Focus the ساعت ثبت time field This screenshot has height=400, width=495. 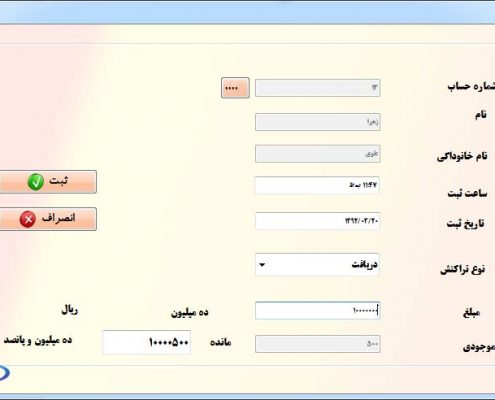317,185
